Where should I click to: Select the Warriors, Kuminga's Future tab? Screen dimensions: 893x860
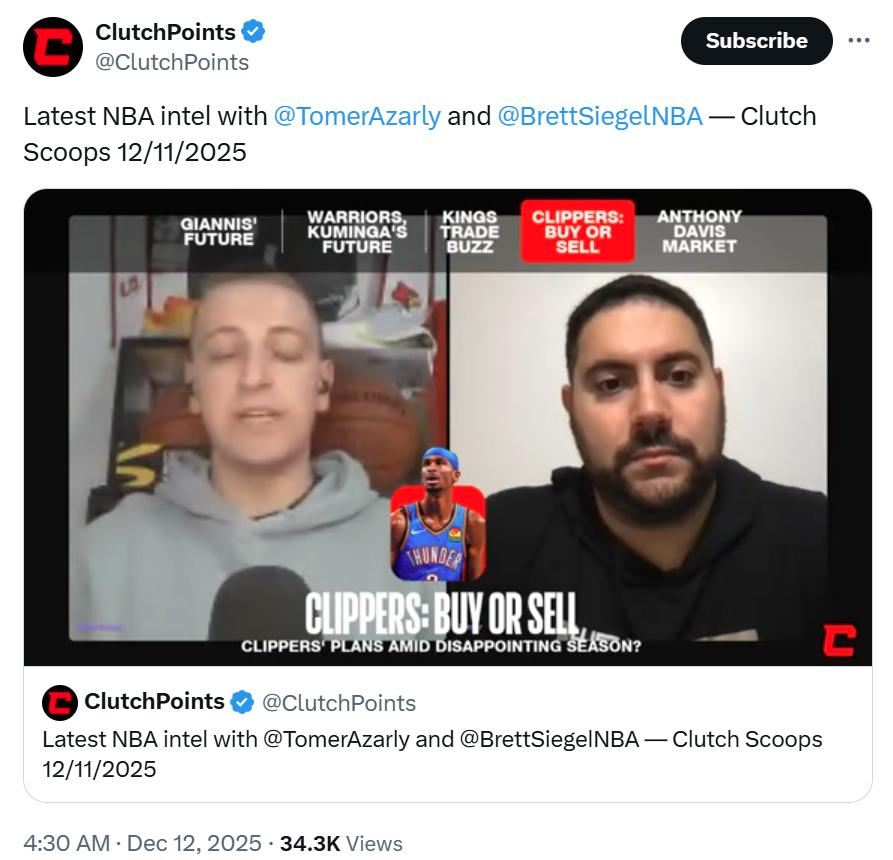coord(357,231)
